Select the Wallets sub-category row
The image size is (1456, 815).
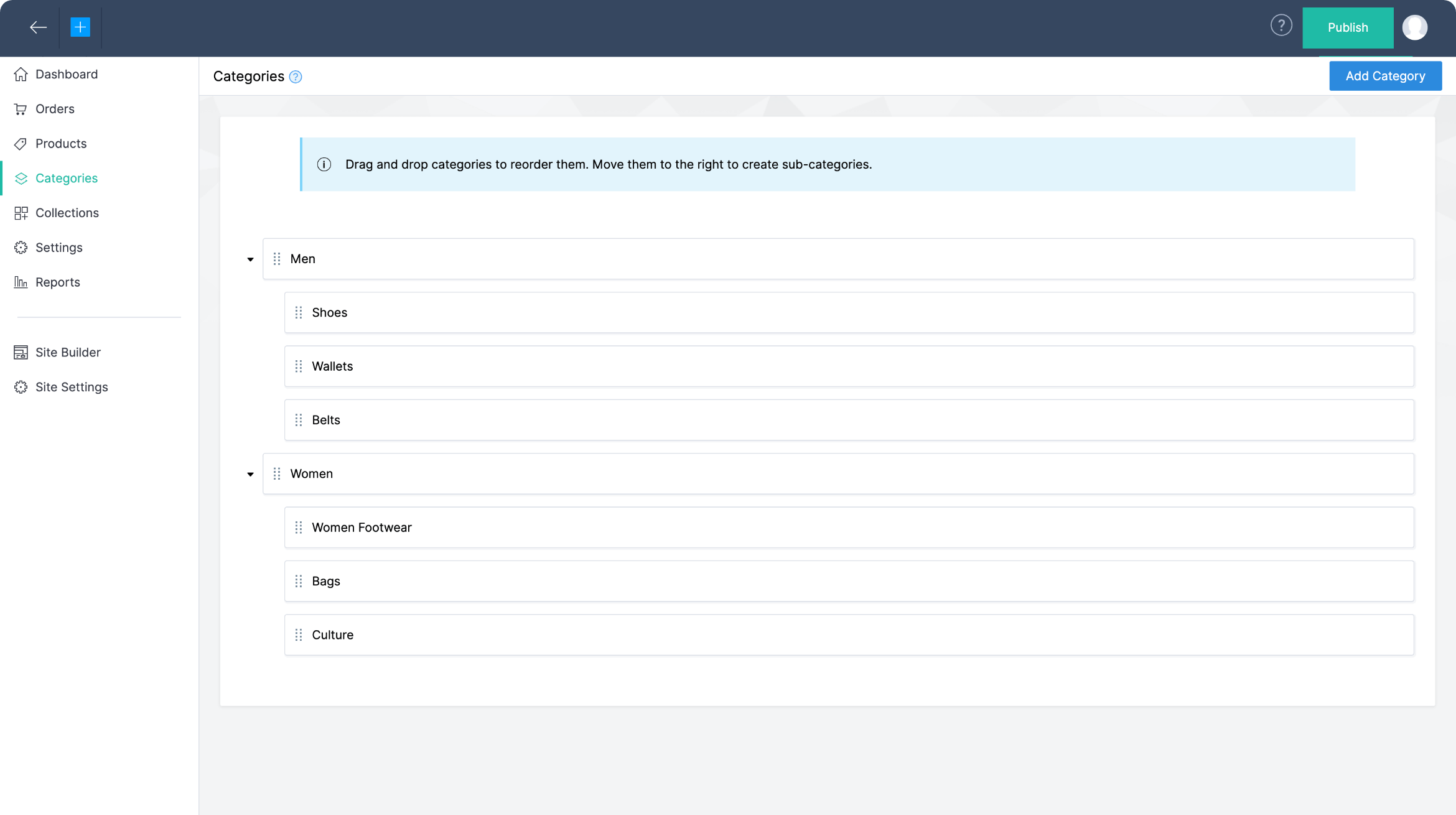point(849,366)
